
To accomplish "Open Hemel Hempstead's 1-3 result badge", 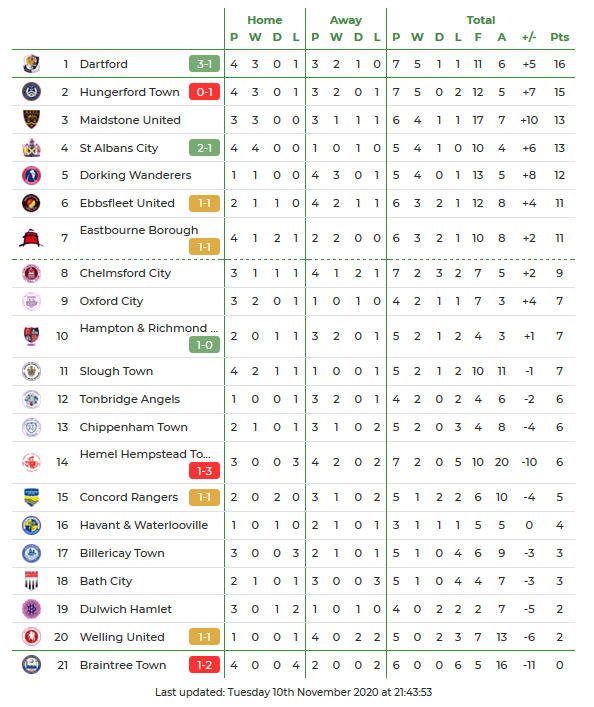I will [204, 471].
